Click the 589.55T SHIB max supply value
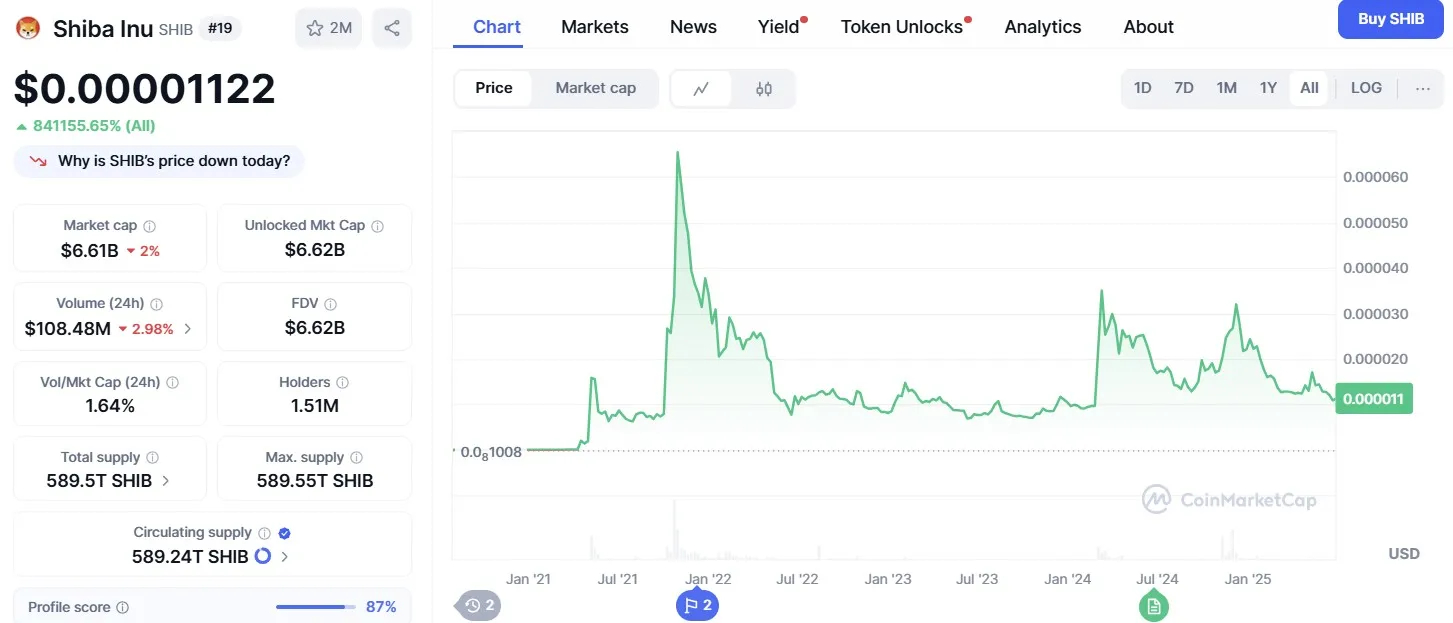 point(314,481)
